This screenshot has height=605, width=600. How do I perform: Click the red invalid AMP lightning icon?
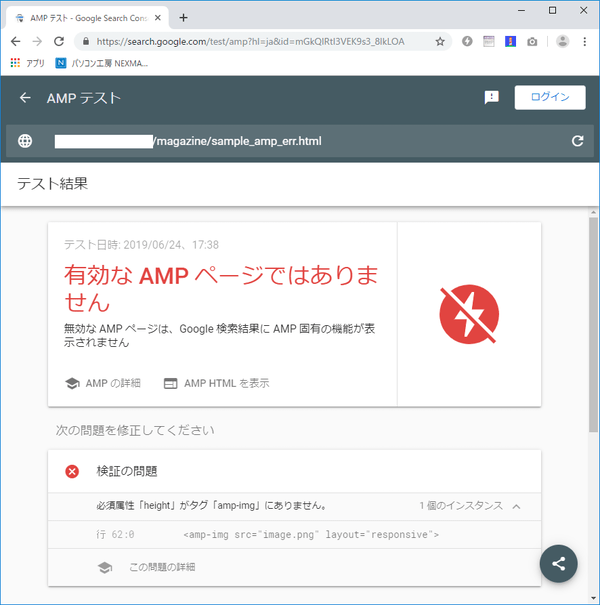point(469,314)
